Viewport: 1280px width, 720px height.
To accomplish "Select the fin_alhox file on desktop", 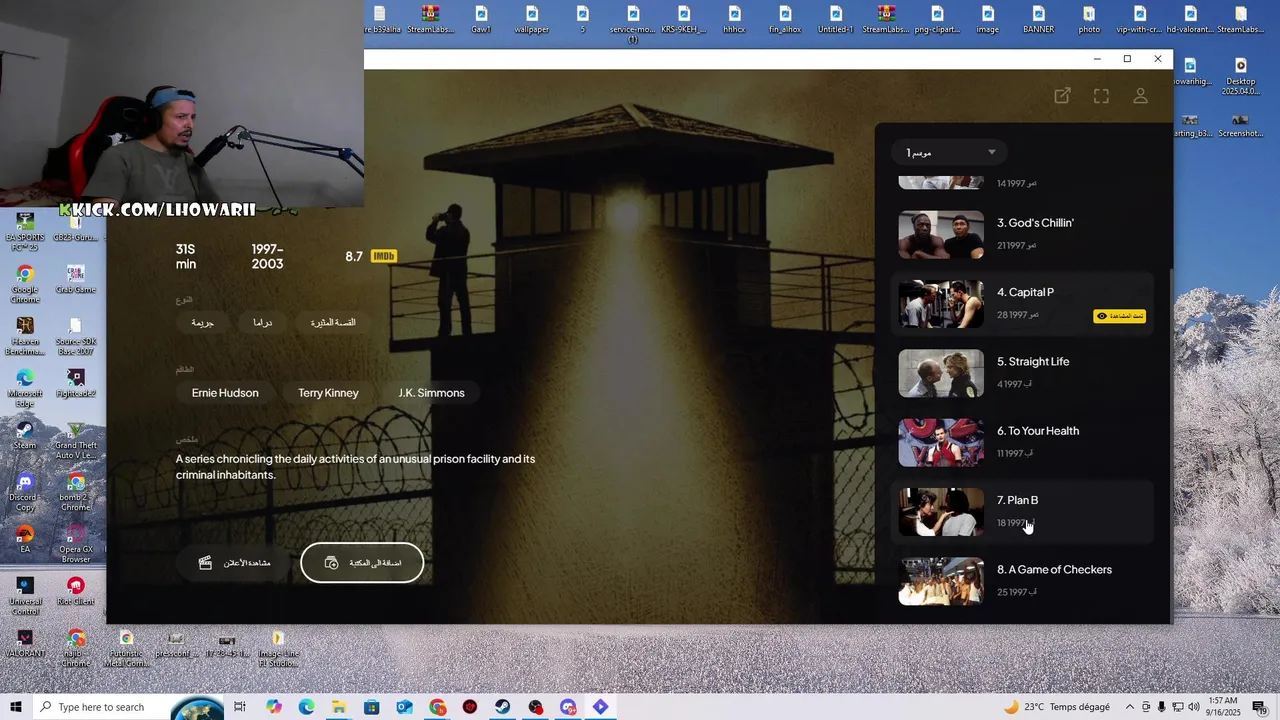I will (x=785, y=20).
